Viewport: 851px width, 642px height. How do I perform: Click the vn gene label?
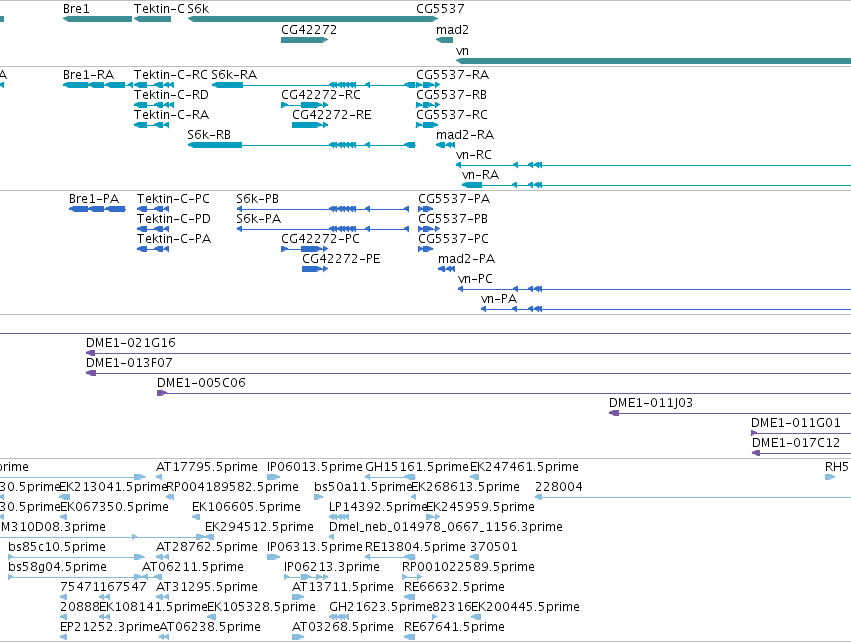(x=462, y=51)
